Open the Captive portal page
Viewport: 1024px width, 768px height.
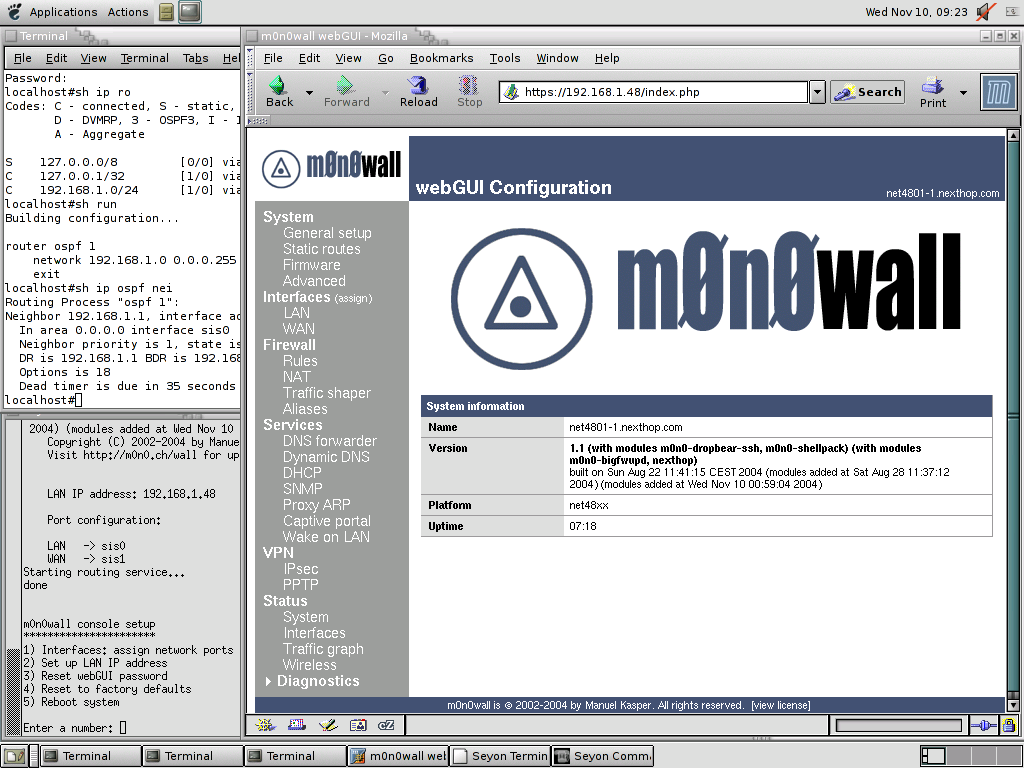coord(327,521)
